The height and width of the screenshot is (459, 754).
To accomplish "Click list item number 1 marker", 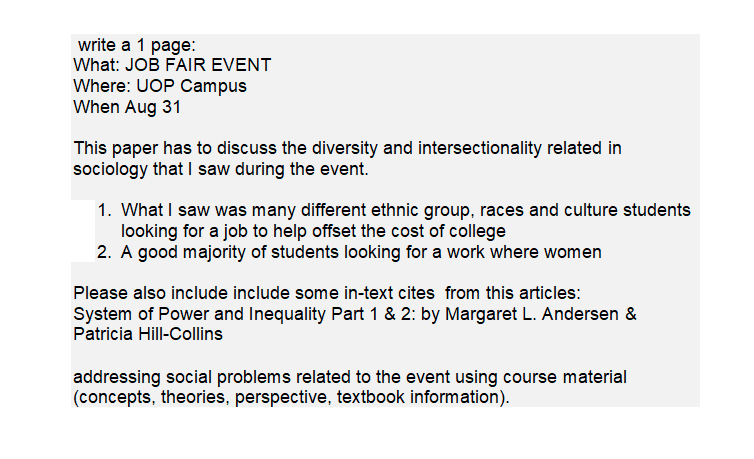I will click(x=104, y=211).
